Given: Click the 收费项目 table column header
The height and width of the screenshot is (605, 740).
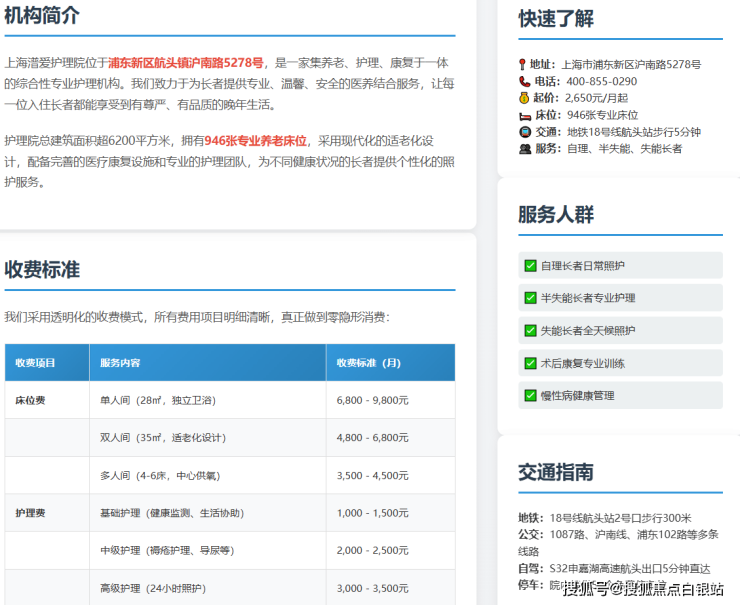Looking at the screenshot, I should click(x=36, y=363).
